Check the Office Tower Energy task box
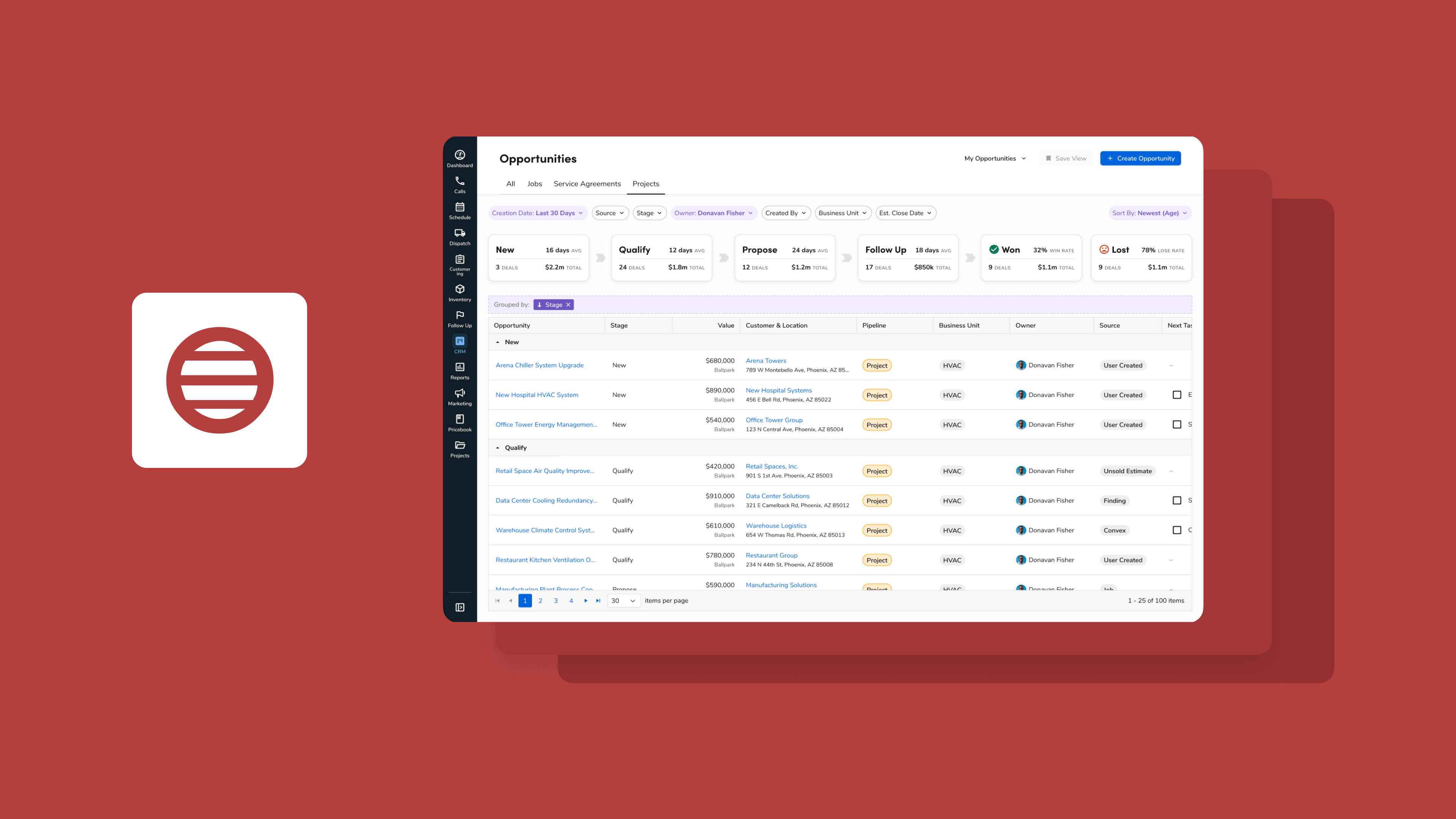The width and height of the screenshot is (1456, 819). pyautogui.click(x=1177, y=425)
